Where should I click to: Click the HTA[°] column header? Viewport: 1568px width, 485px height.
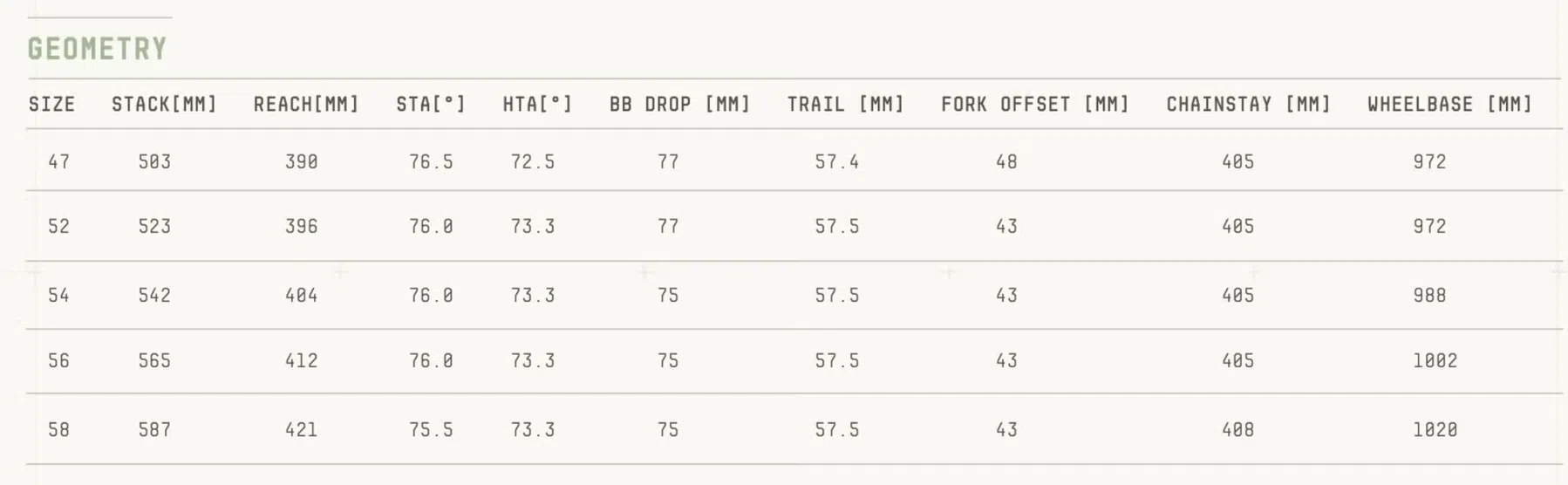[537, 105]
